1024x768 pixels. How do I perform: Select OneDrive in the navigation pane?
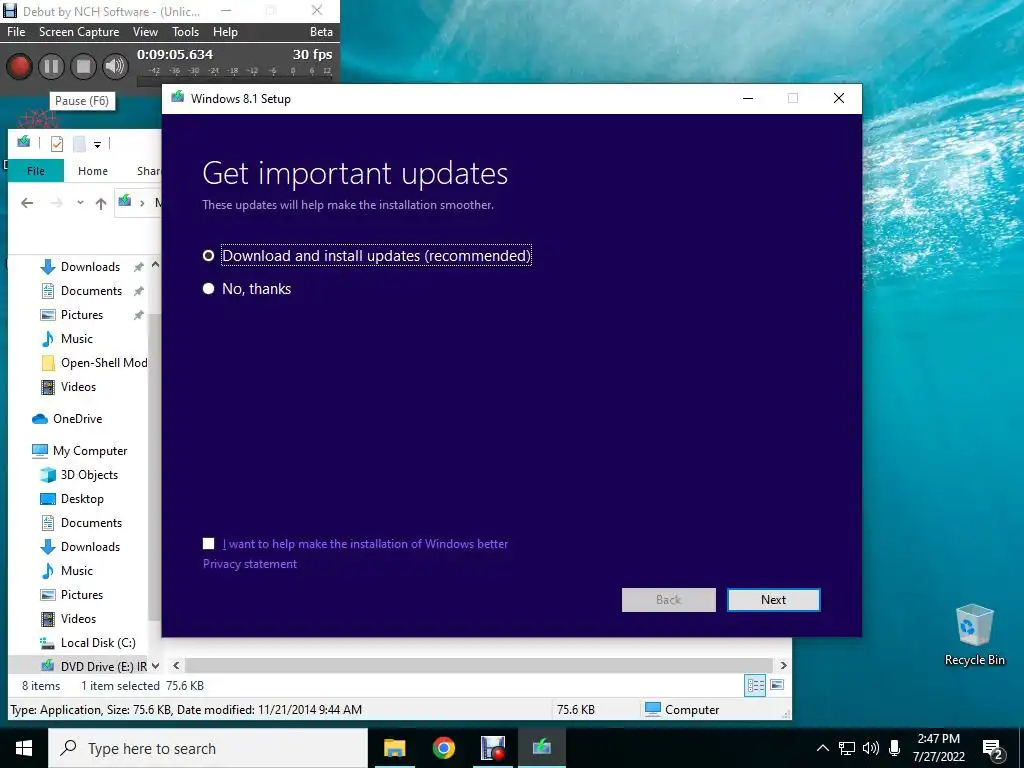(67, 419)
